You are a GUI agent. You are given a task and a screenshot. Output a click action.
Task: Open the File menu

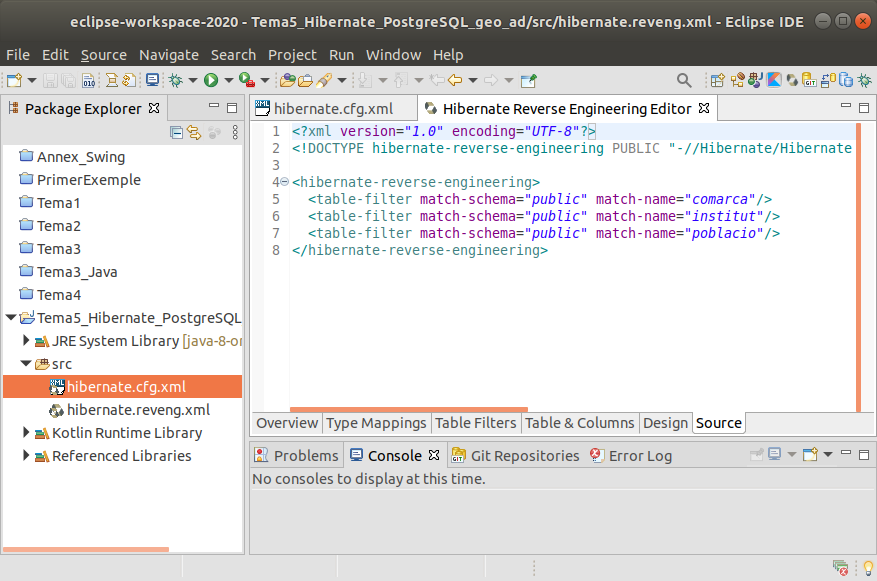[18, 55]
